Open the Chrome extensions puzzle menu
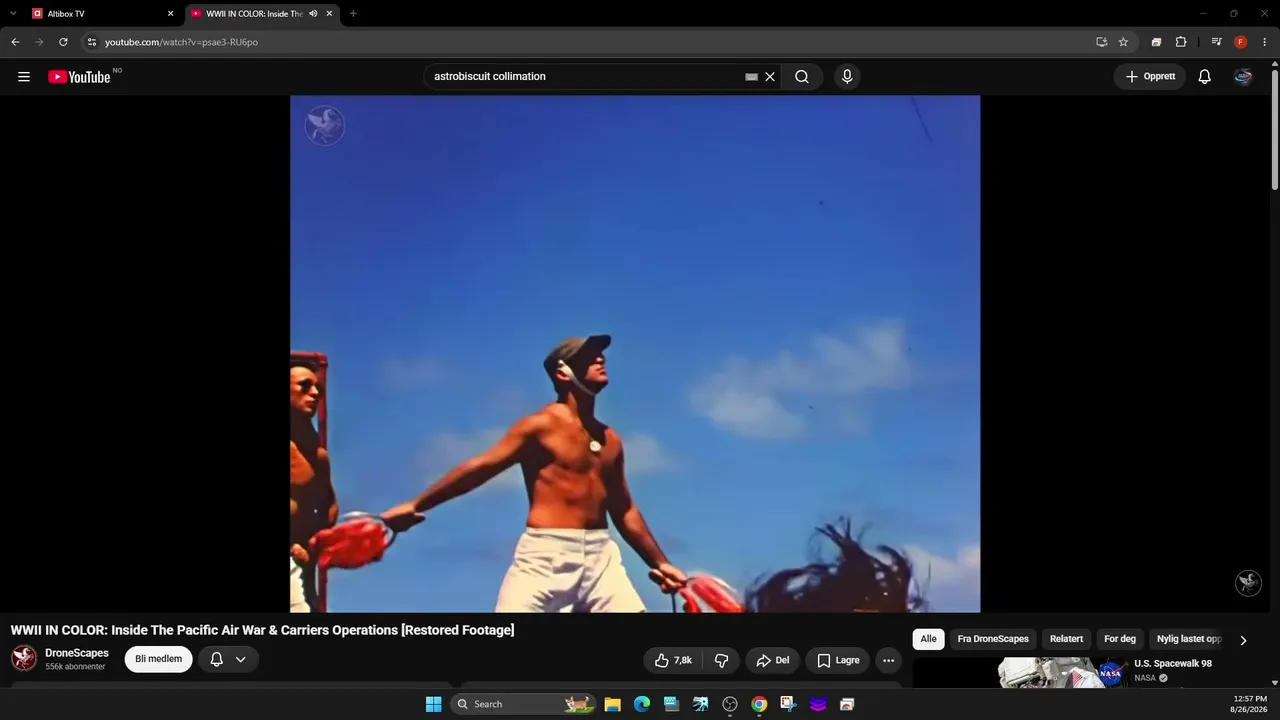 coord(1181,42)
